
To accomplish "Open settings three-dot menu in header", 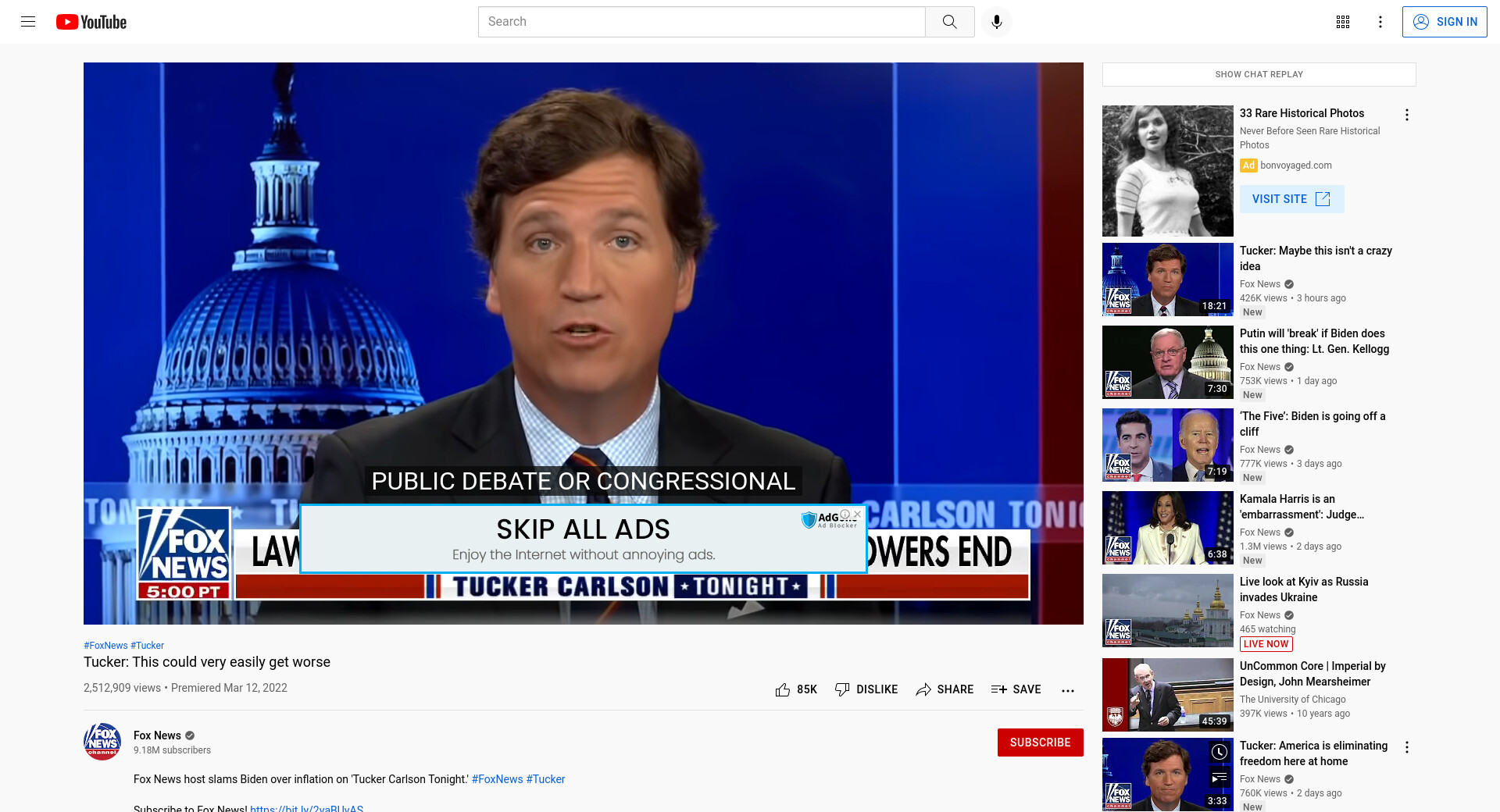I will click(x=1380, y=22).
